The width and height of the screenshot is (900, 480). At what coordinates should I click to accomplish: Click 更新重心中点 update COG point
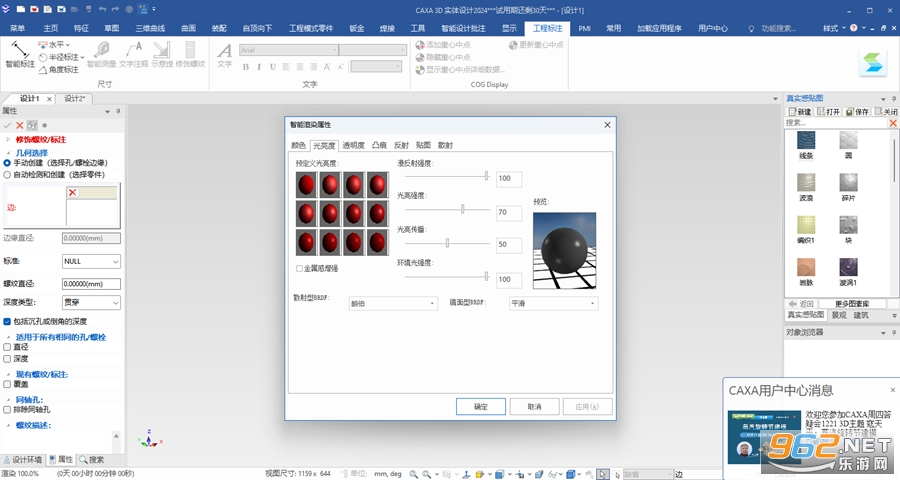coord(536,44)
